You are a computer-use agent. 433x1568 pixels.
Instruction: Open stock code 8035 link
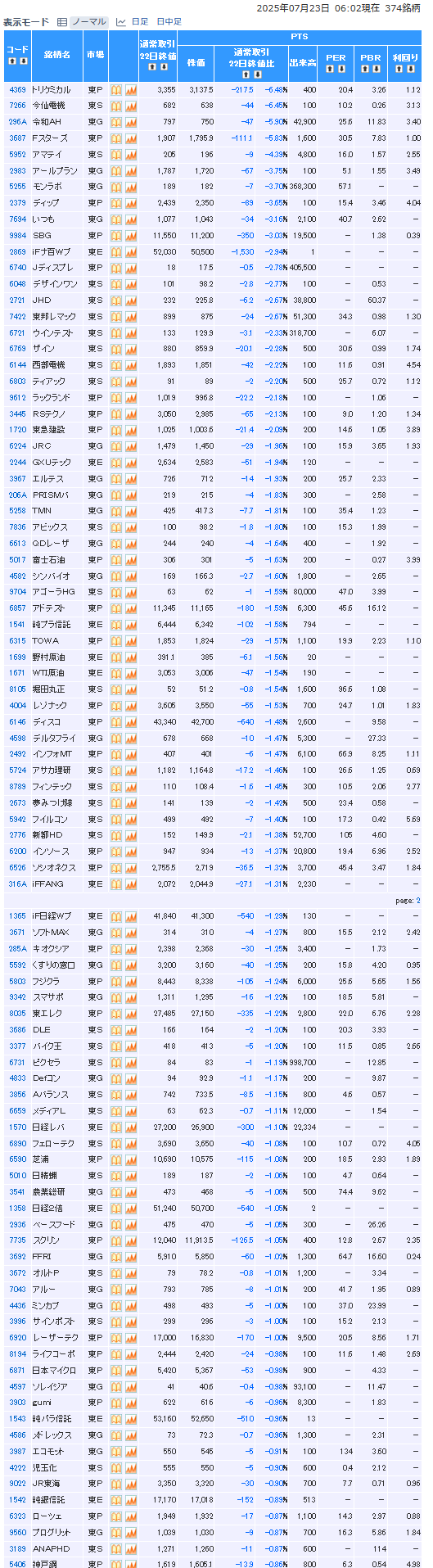point(17,1013)
